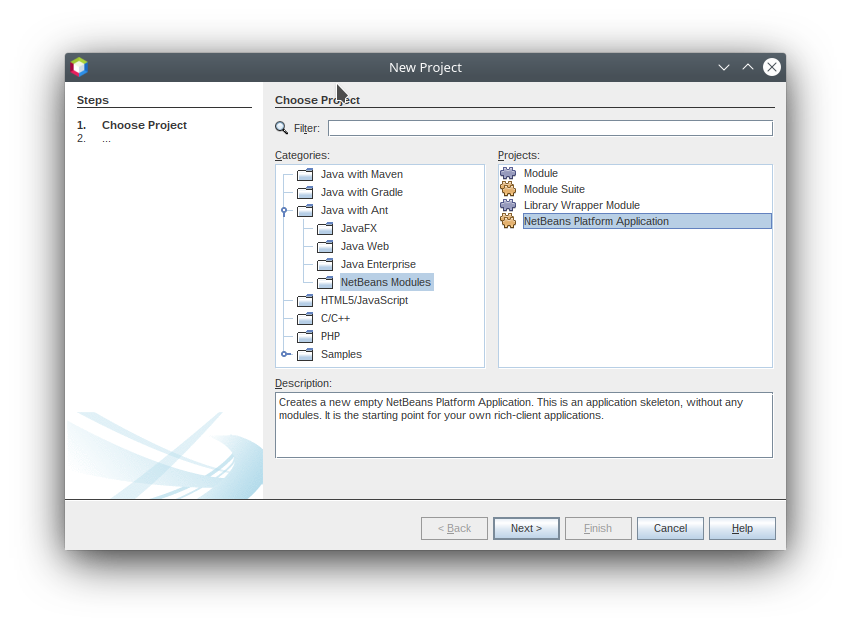Click the Cancel button
The width and height of the screenshot is (851, 627).
670,528
